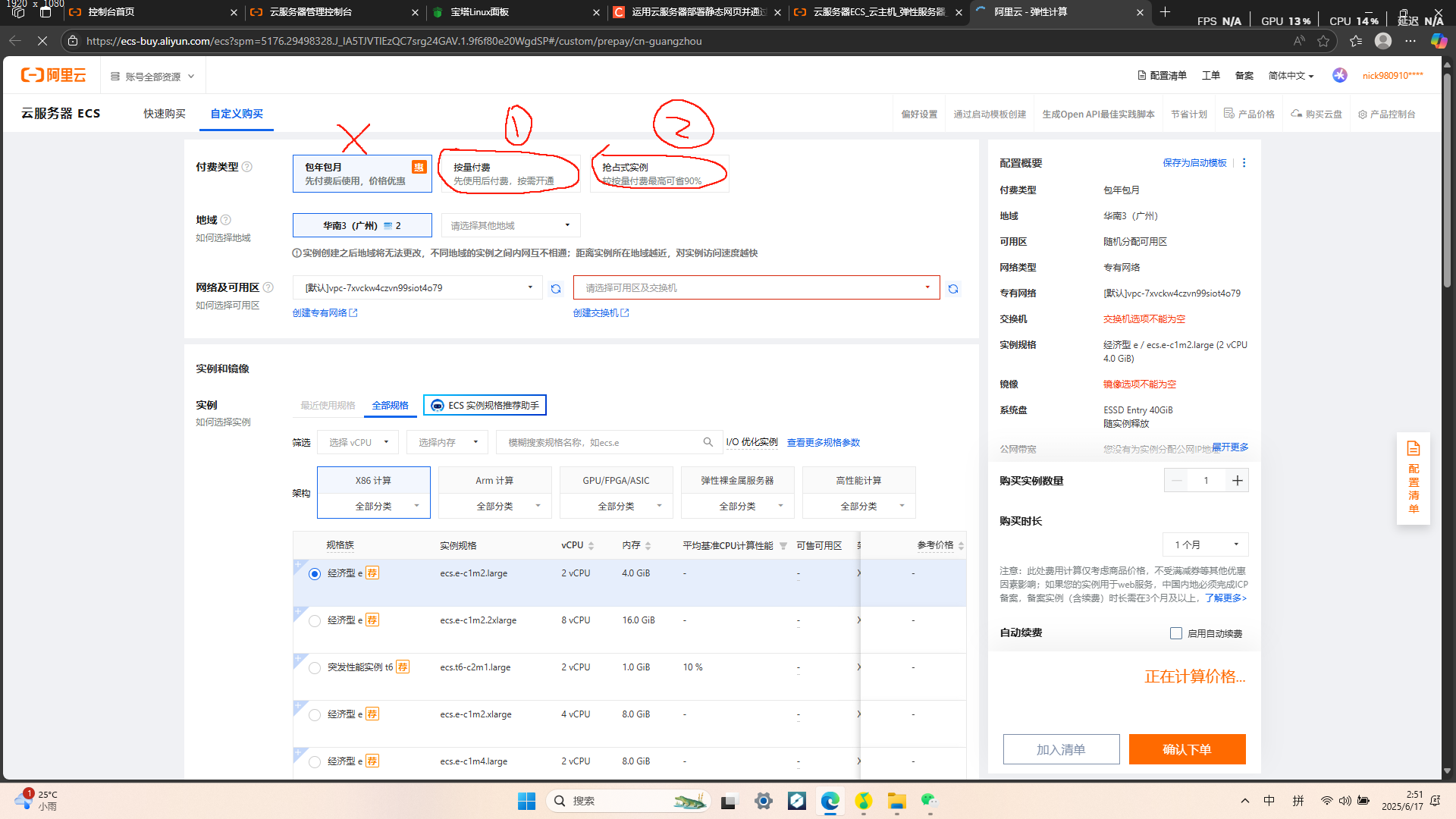
Task: Click 保存为启动模板 link
Action: point(1194,163)
